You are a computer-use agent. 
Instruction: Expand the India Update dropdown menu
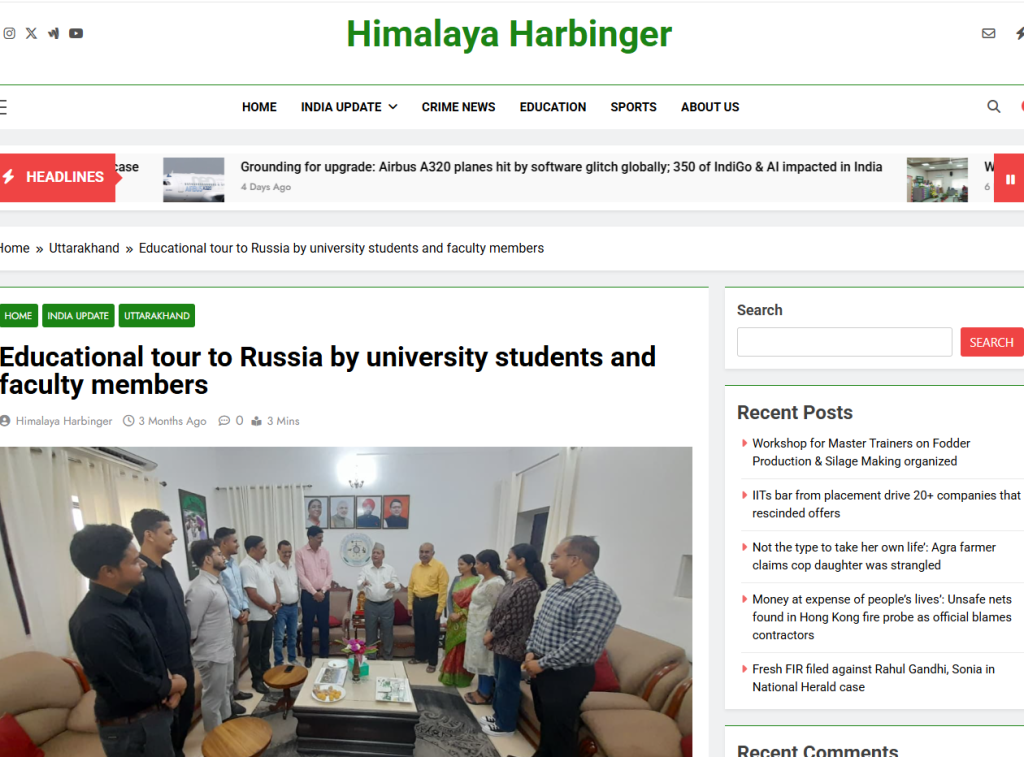(x=349, y=107)
